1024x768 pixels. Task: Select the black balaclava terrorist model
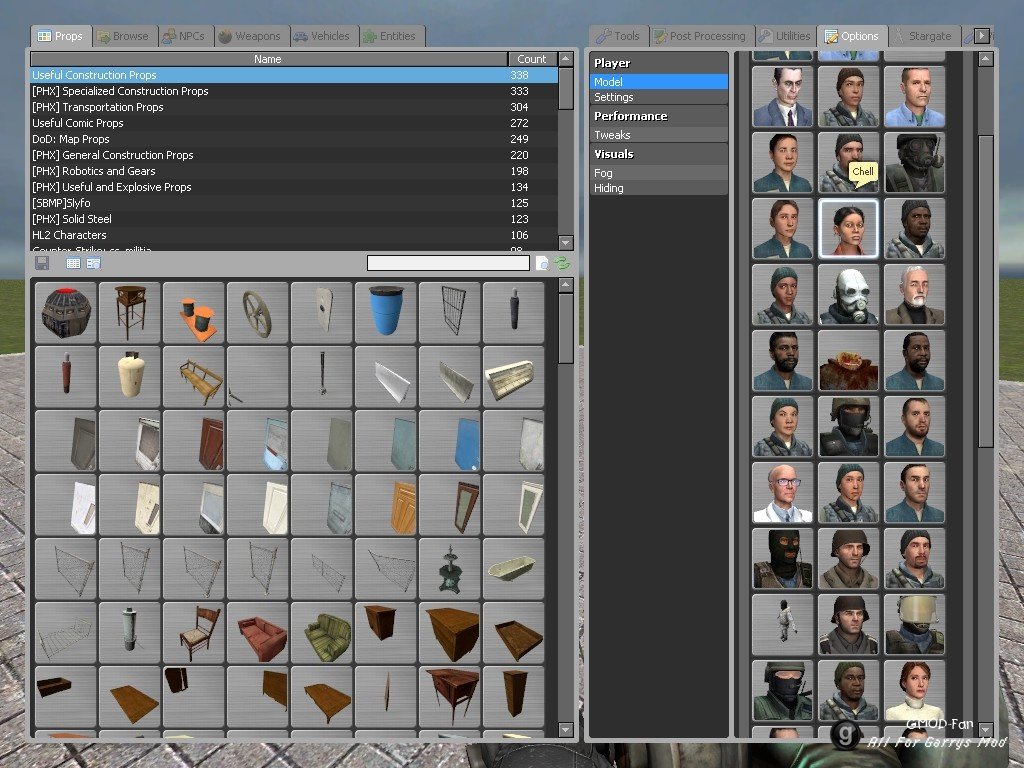click(782, 558)
